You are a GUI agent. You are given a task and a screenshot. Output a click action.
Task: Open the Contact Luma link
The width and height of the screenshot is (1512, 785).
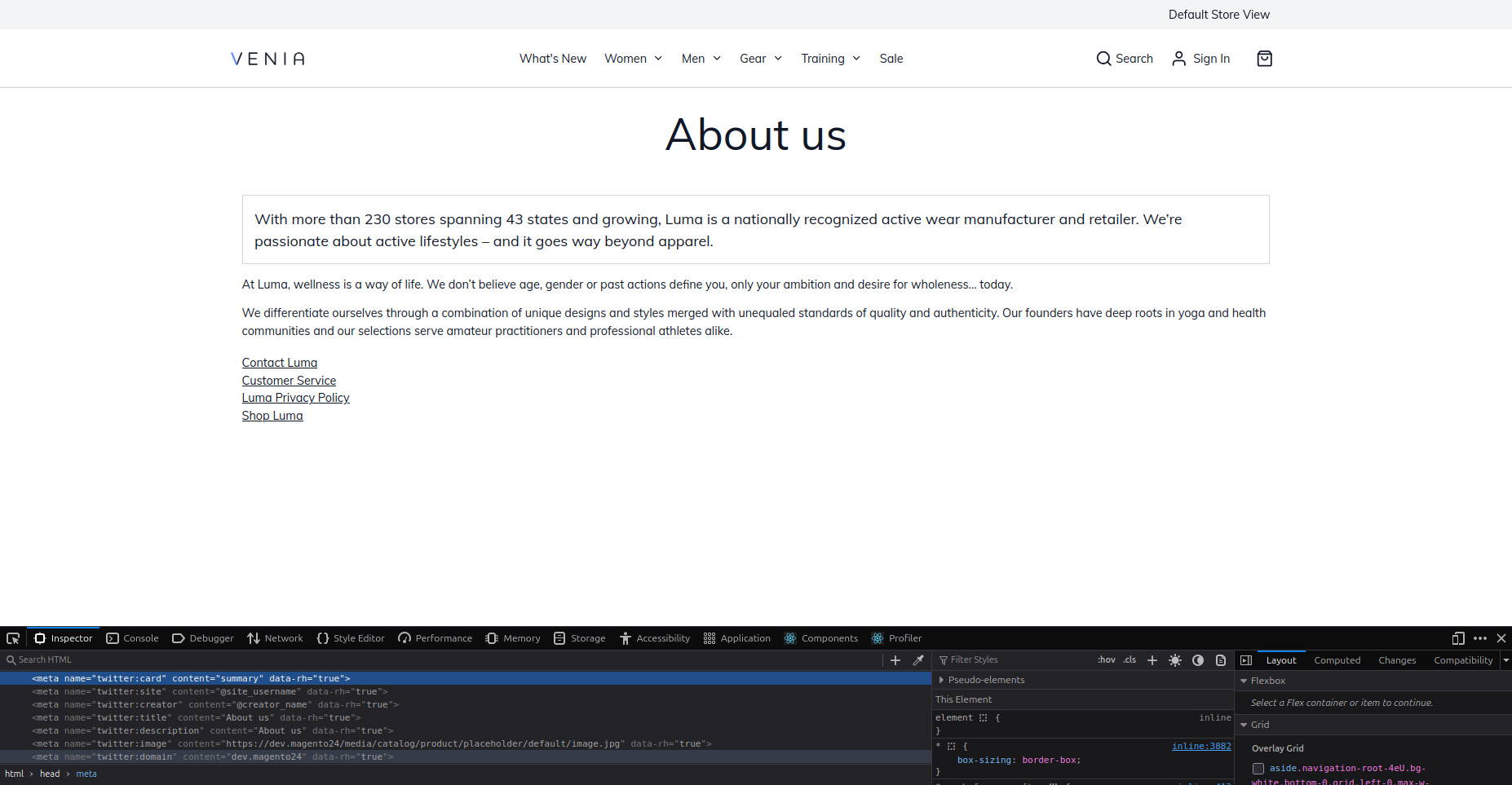280,363
